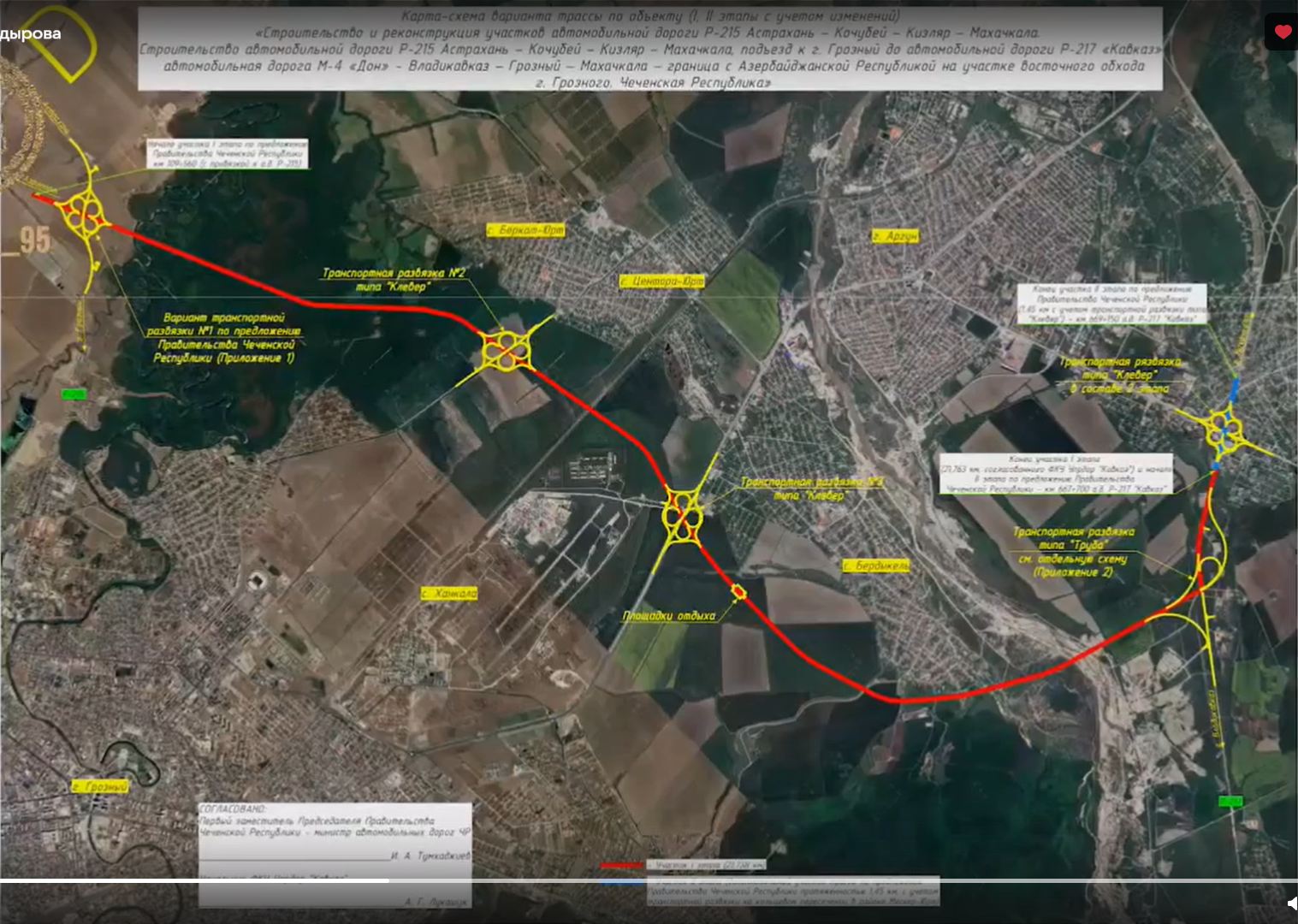
Task: Click the "г. Аргун" city label
Action: click(895, 235)
